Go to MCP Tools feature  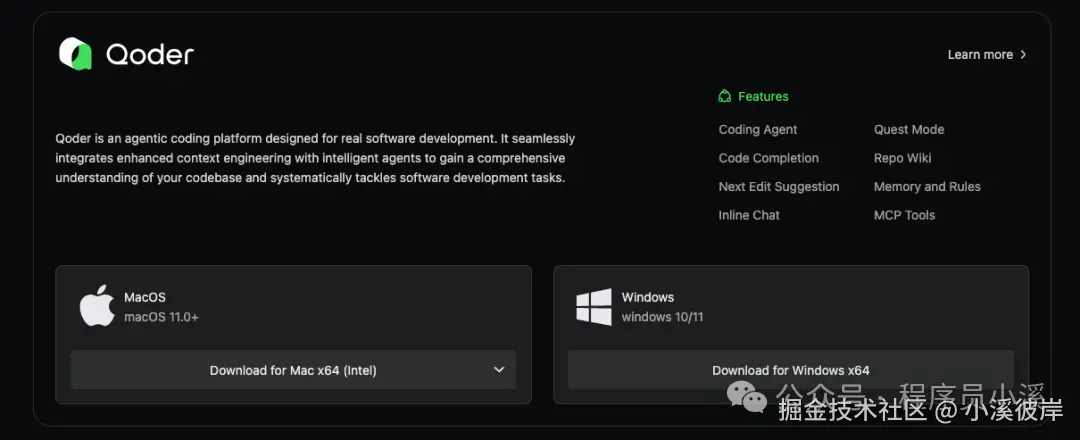pos(904,215)
